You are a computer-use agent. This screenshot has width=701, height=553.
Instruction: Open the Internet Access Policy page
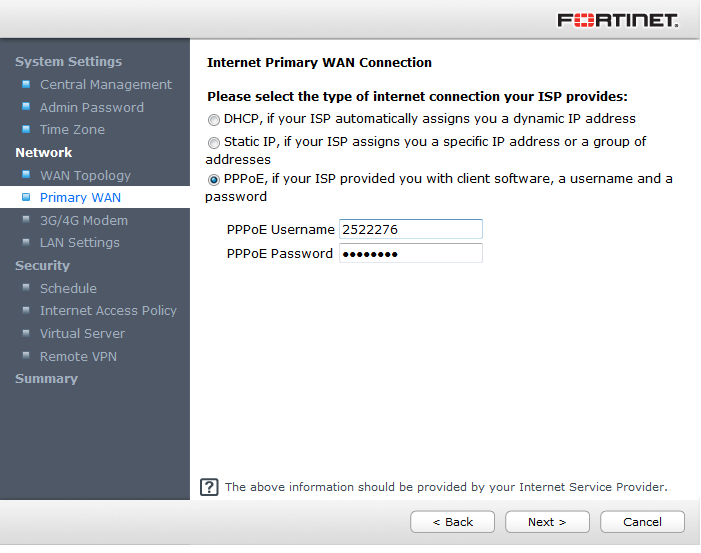click(x=108, y=311)
